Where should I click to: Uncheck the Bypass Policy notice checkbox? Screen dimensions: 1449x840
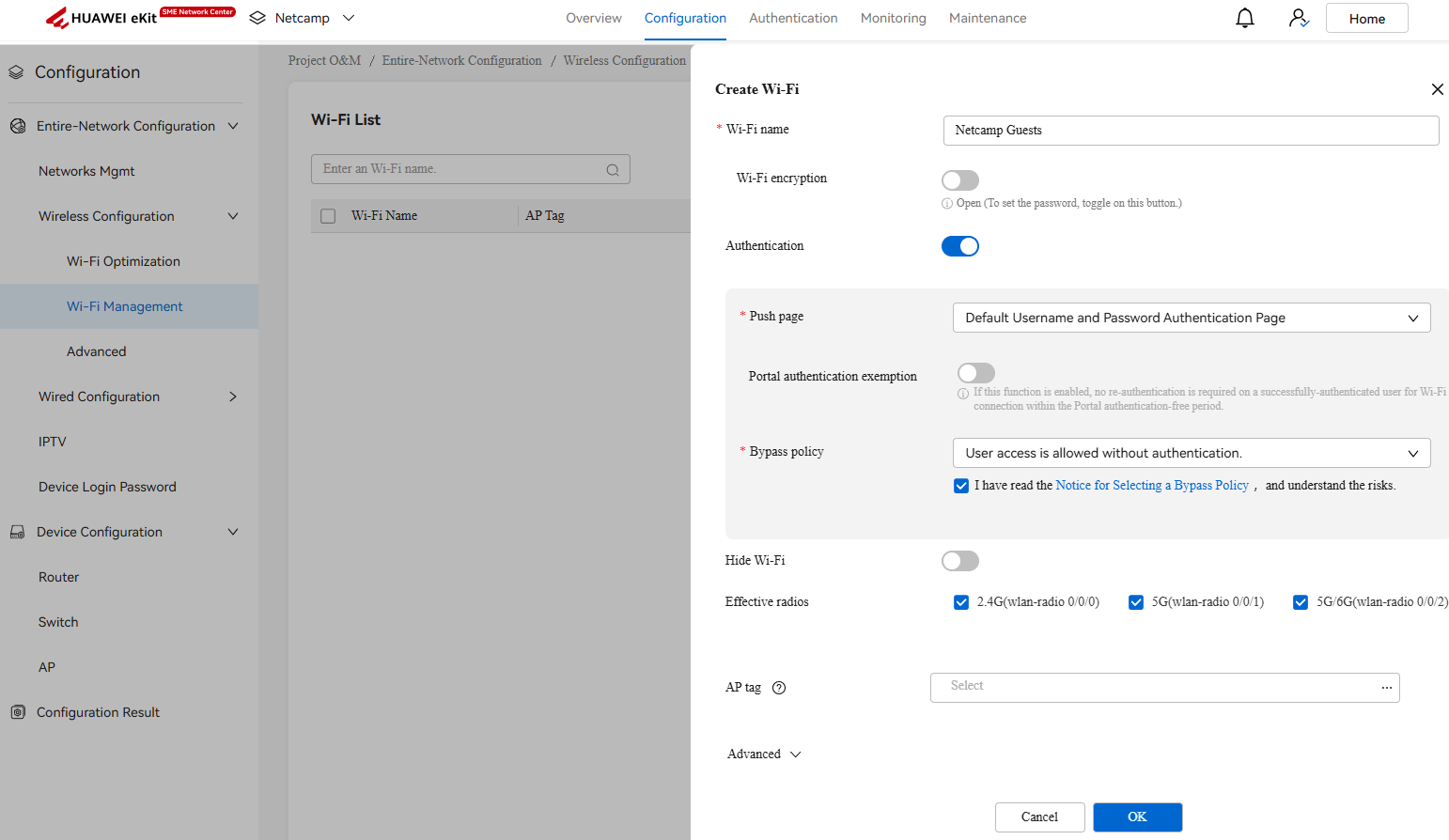961,486
